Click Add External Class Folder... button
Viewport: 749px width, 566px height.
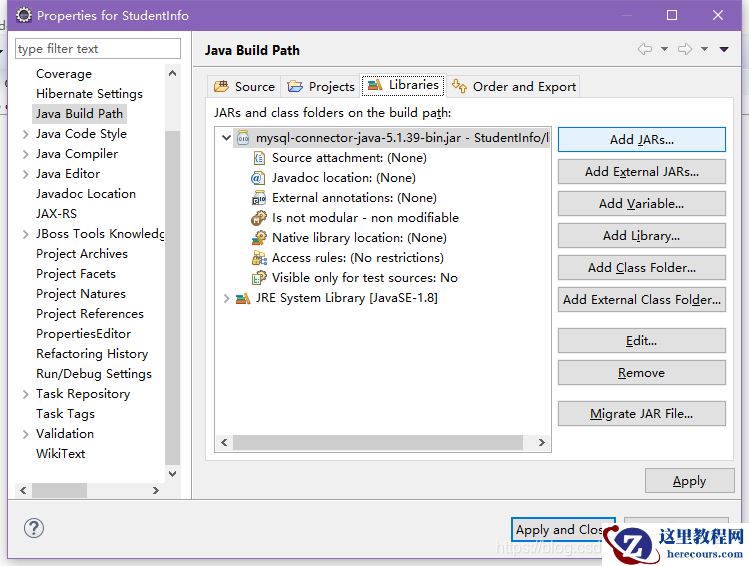[642, 299]
